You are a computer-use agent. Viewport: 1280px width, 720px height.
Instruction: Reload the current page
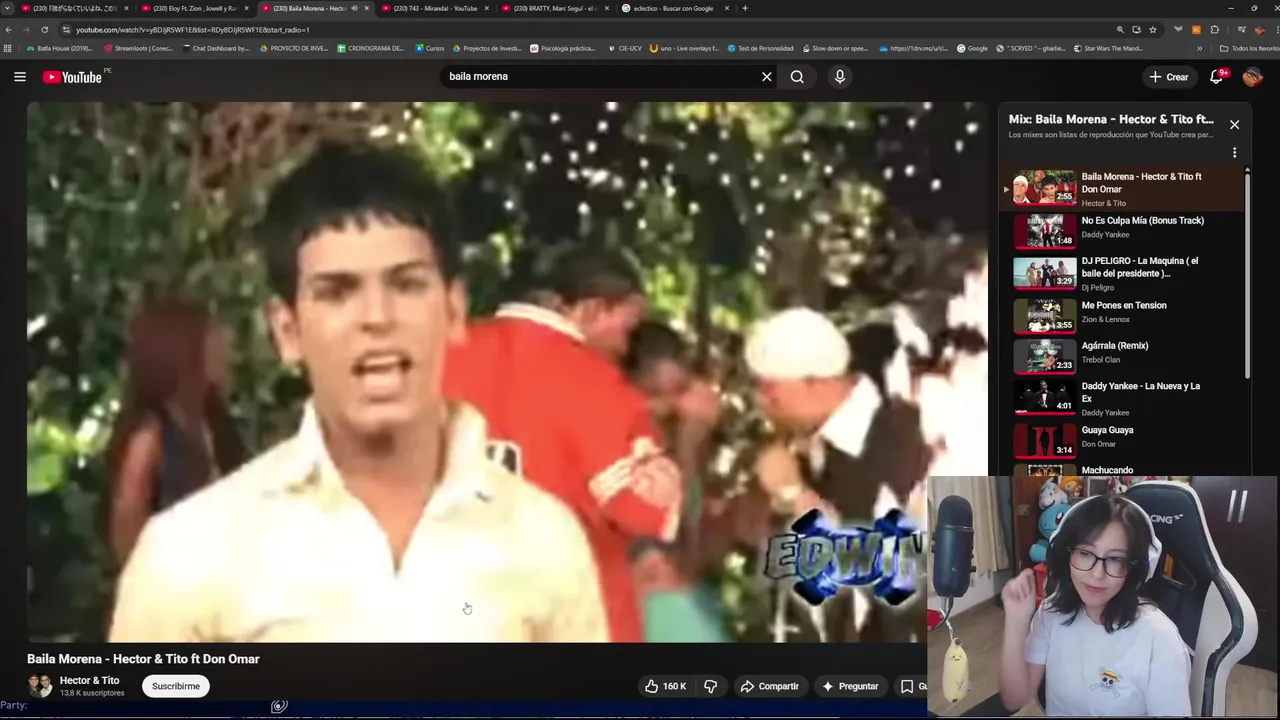point(44,30)
